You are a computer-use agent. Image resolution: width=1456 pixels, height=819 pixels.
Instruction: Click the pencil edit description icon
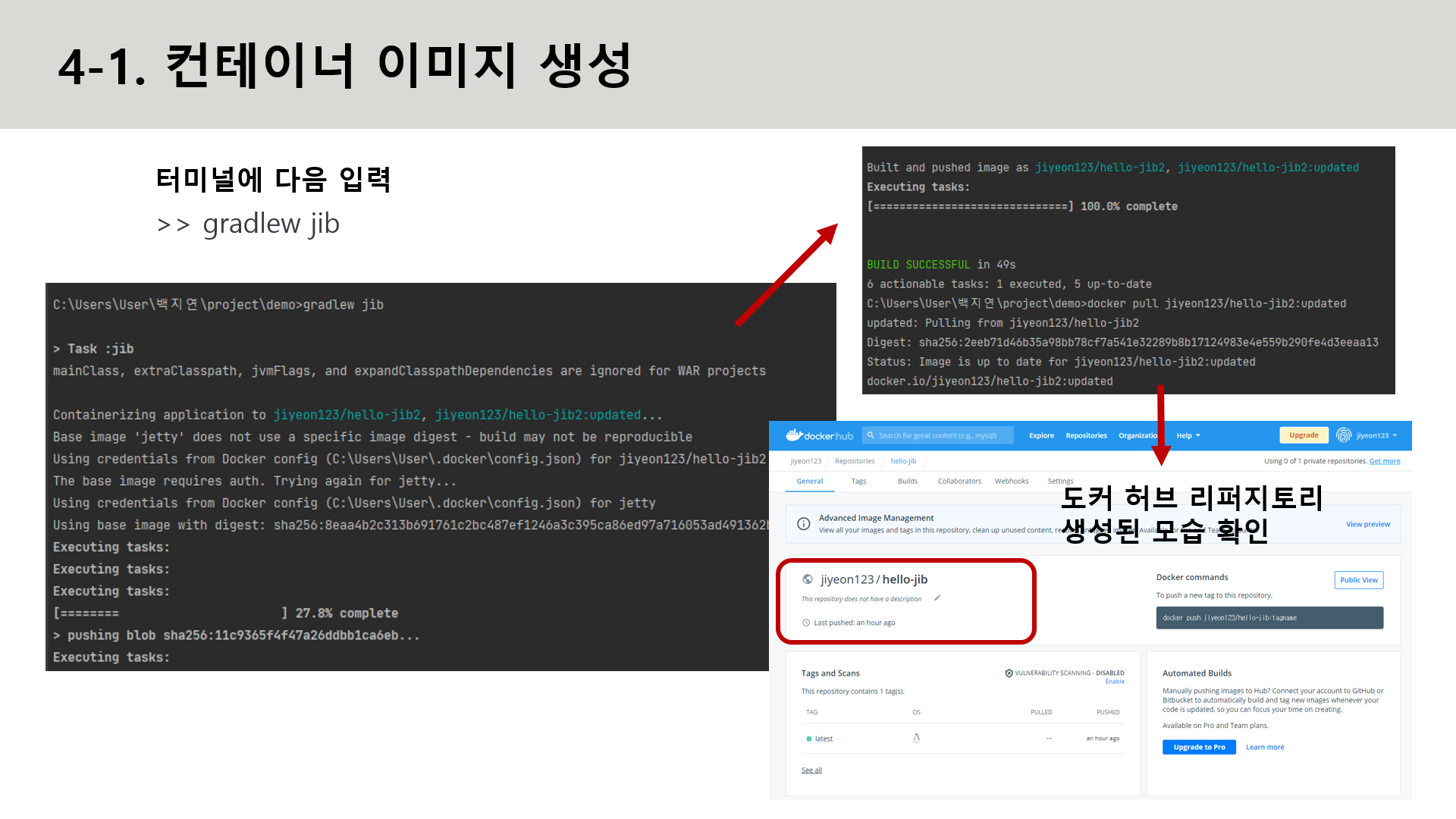click(937, 598)
